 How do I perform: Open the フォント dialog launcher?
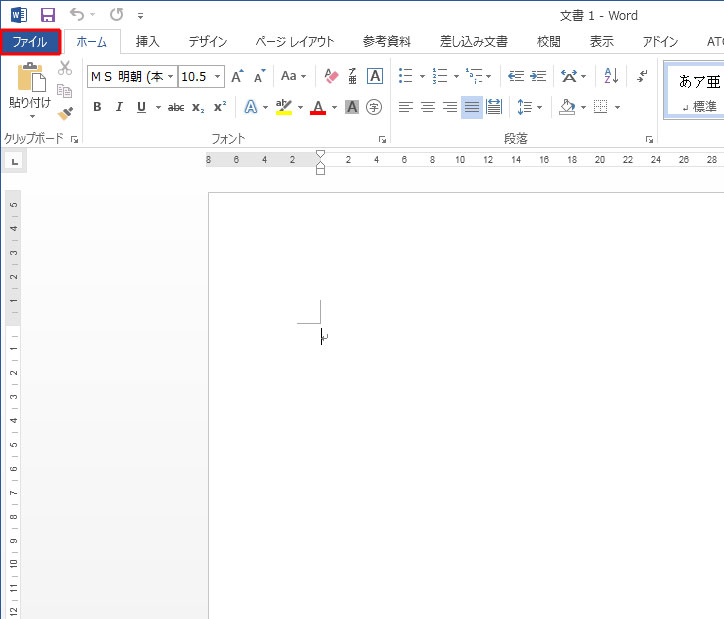(x=382, y=139)
